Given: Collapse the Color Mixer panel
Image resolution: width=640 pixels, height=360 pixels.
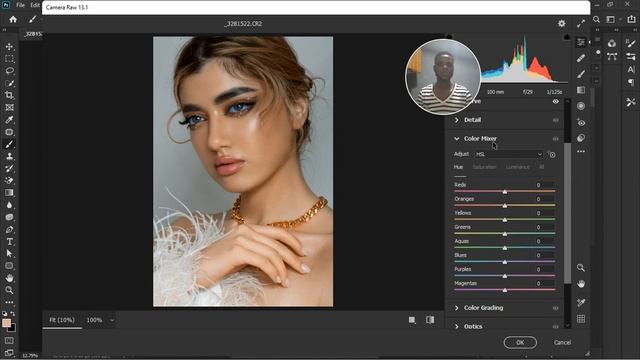Looking at the screenshot, I should point(457,139).
